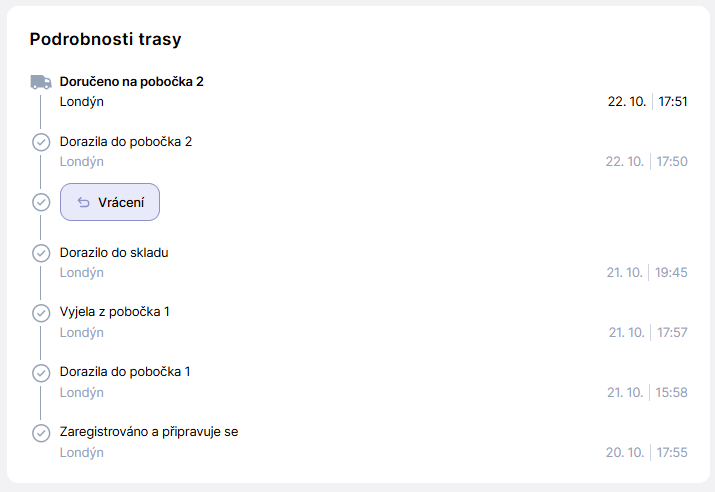Click checkmark icon beside Zaregistrováno a připravuje se
This screenshot has width=715, height=492.
[x=41, y=433]
